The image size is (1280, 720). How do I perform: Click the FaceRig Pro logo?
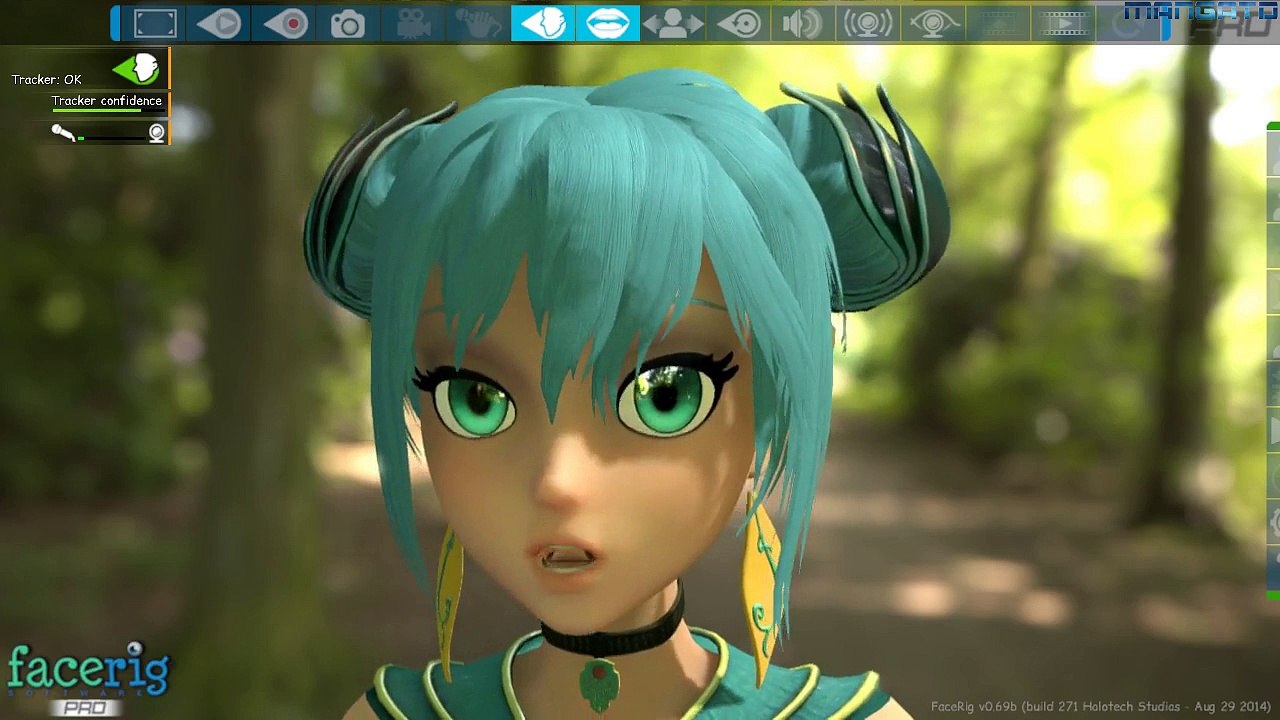pos(88,679)
